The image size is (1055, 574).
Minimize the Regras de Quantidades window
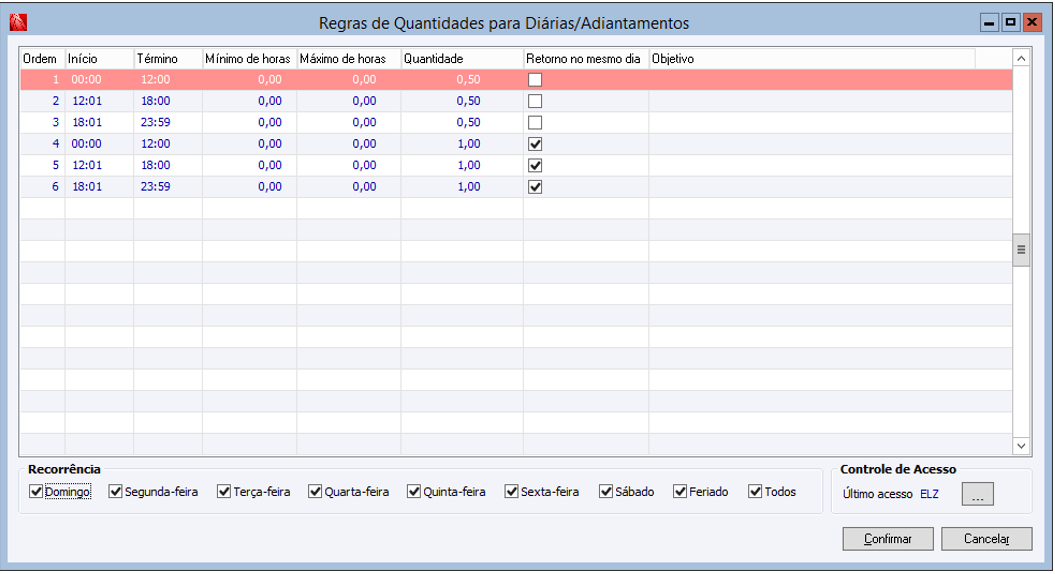988,23
